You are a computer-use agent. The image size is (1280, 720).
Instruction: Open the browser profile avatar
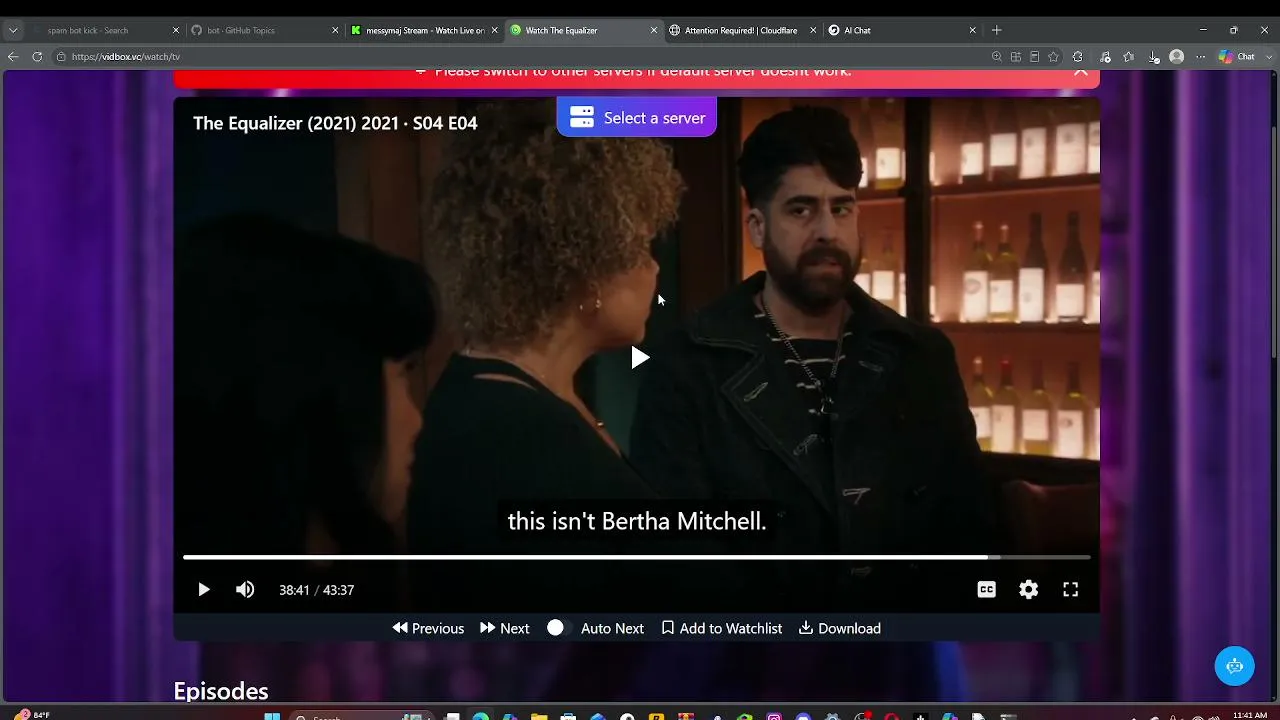coord(1177,57)
